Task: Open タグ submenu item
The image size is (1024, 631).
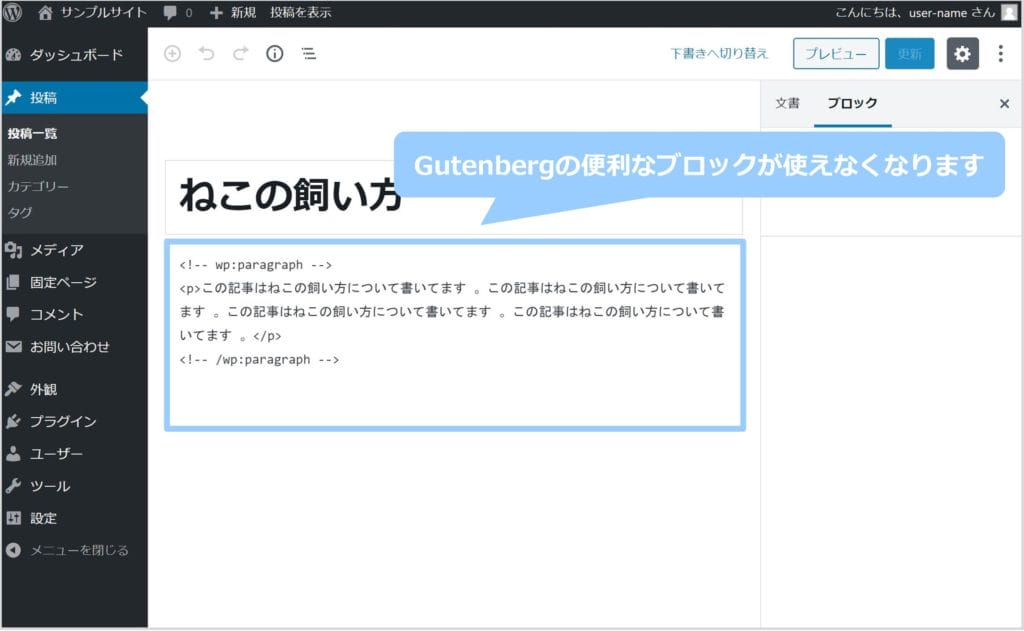Action: (x=20, y=212)
